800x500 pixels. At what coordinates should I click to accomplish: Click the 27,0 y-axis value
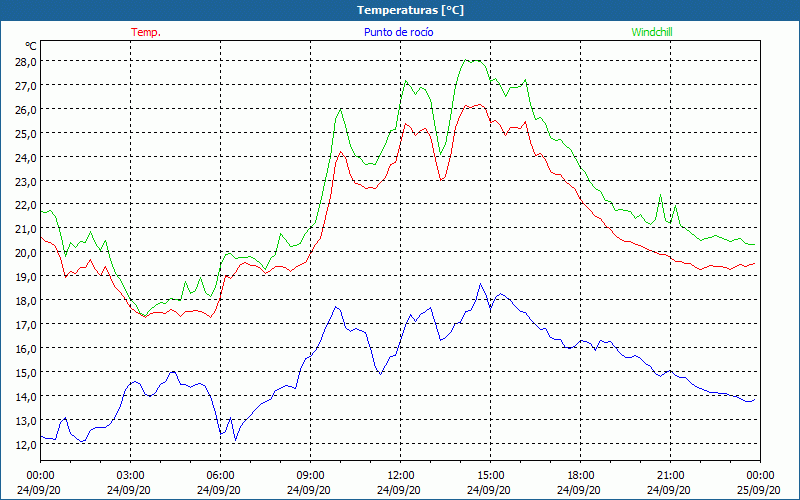click(x=26, y=86)
